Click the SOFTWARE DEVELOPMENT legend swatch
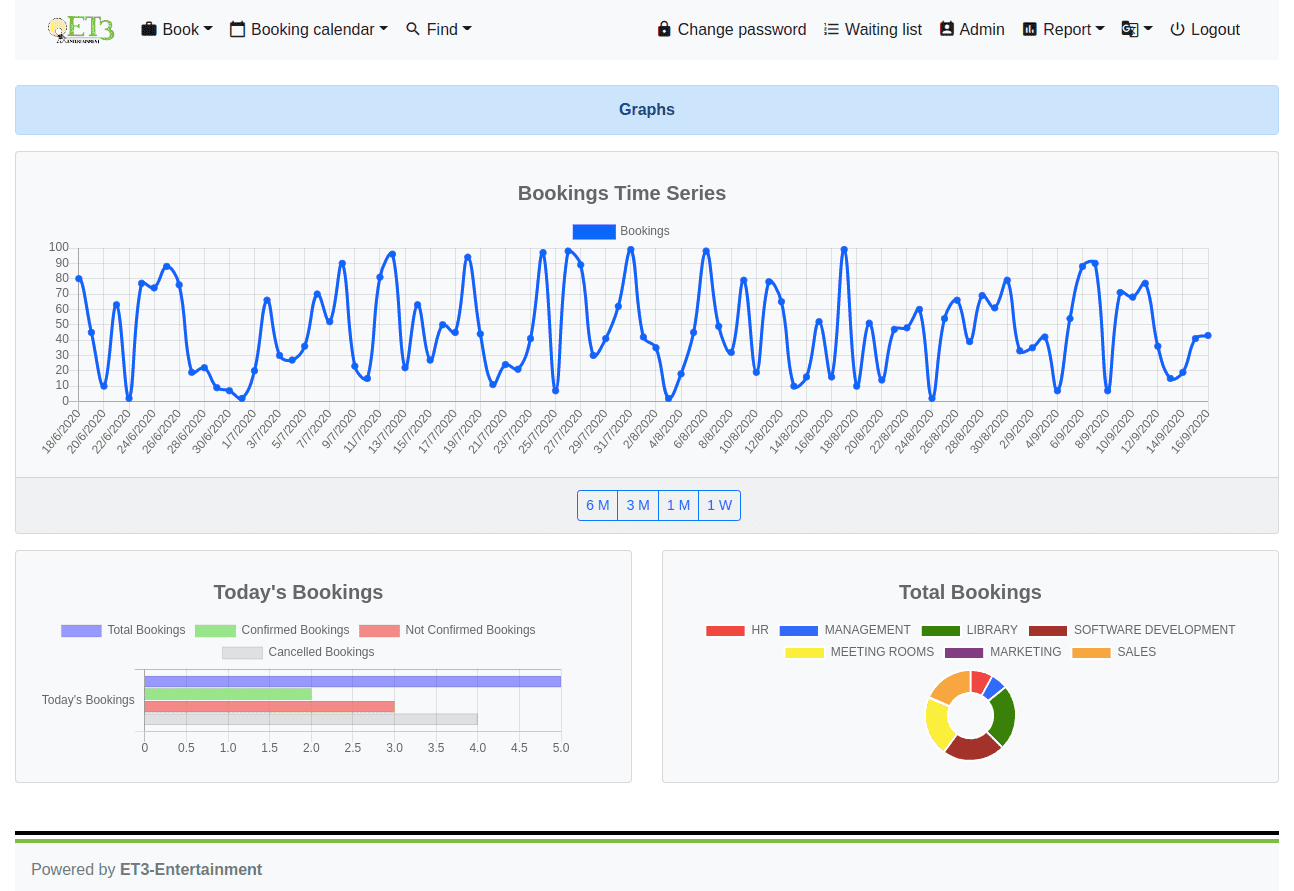Screen dimensions: 1294x891 click(1048, 630)
